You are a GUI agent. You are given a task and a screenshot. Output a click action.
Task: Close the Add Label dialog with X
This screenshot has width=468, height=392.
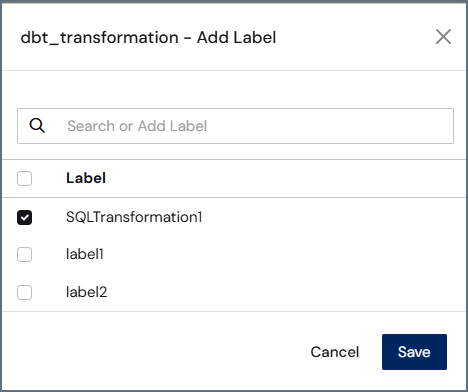pos(443,37)
